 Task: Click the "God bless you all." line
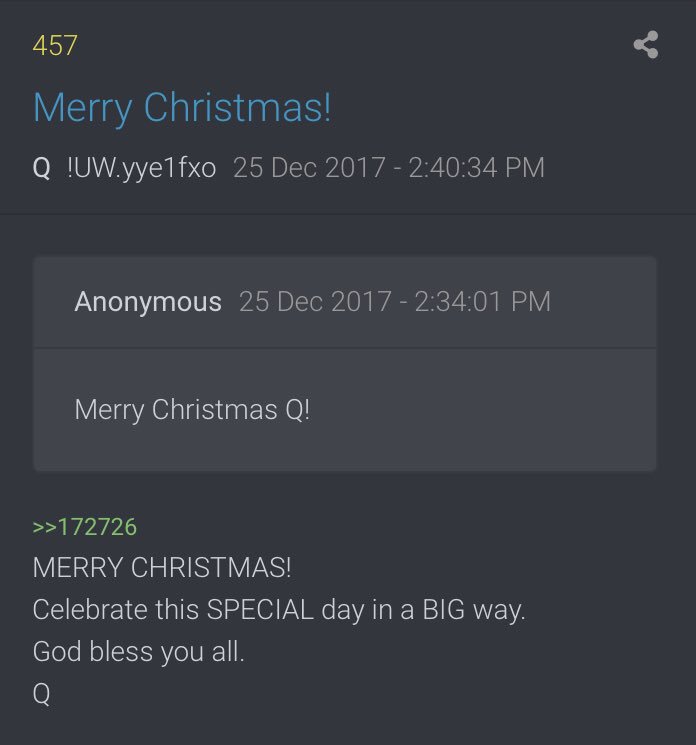tap(138, 651)
